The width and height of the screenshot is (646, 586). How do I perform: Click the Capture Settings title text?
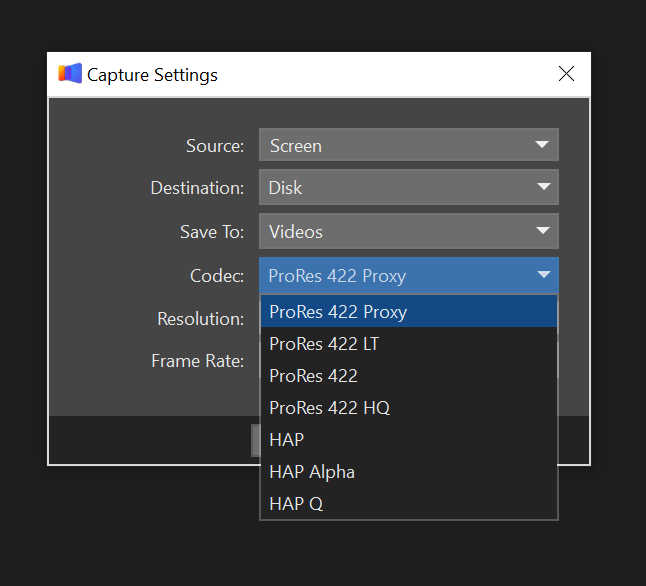click(152, 75)
